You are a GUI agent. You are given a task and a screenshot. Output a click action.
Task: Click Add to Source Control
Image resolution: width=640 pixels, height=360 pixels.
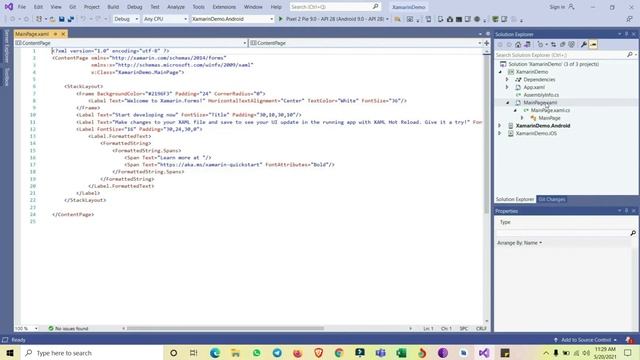[586, 340]
